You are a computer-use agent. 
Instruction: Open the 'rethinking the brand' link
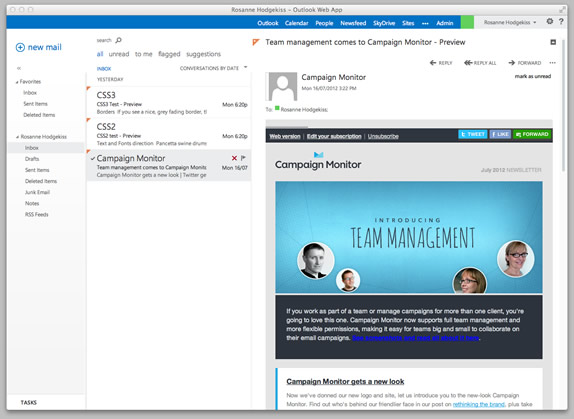click(478, 404)
